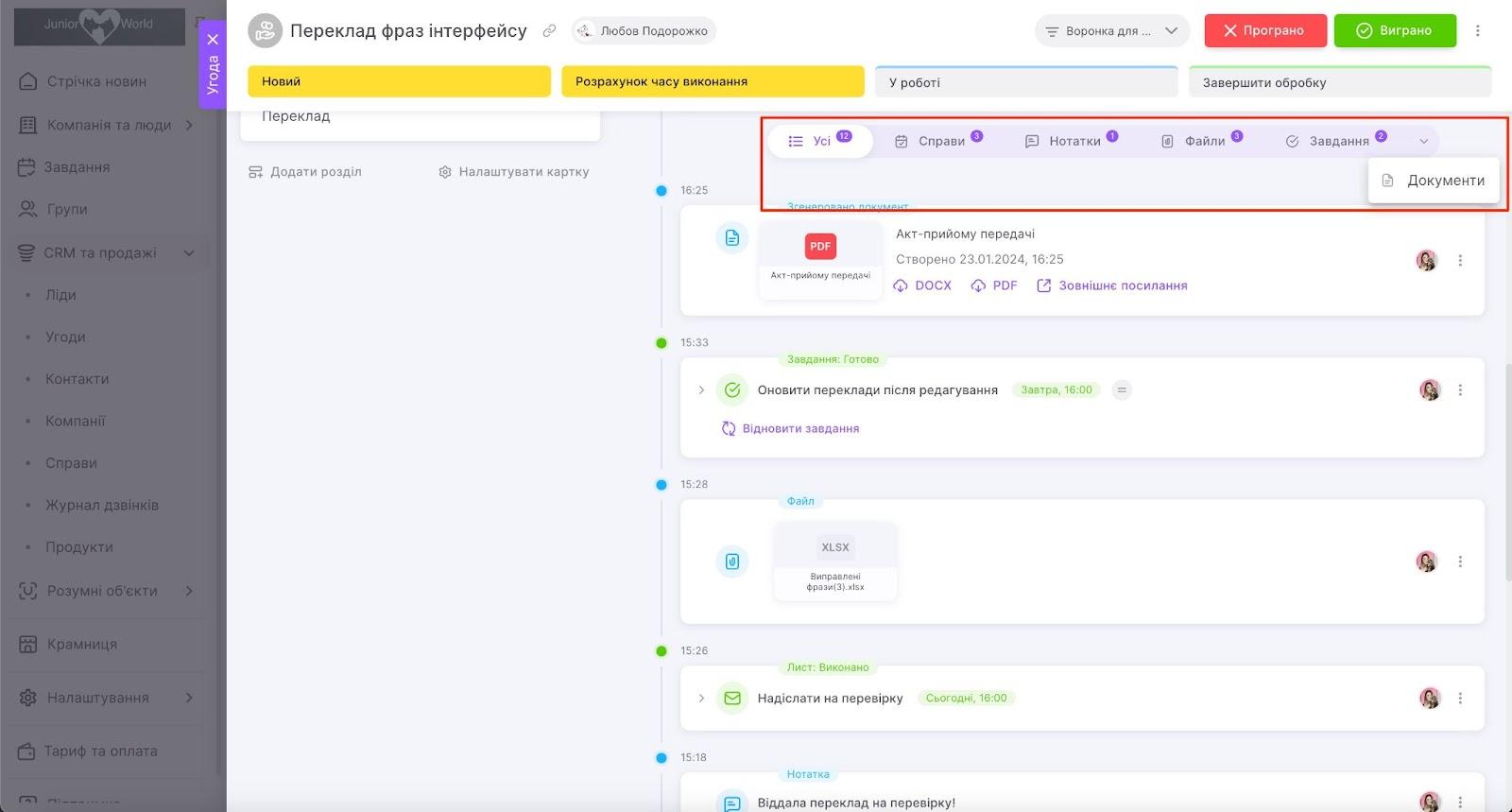Switch to the Файли timeline tab

[1201, 141]
